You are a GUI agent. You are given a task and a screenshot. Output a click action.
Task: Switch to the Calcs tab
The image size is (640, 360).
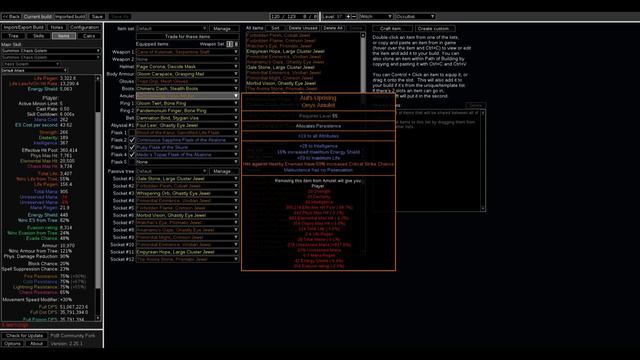[89, 36]
